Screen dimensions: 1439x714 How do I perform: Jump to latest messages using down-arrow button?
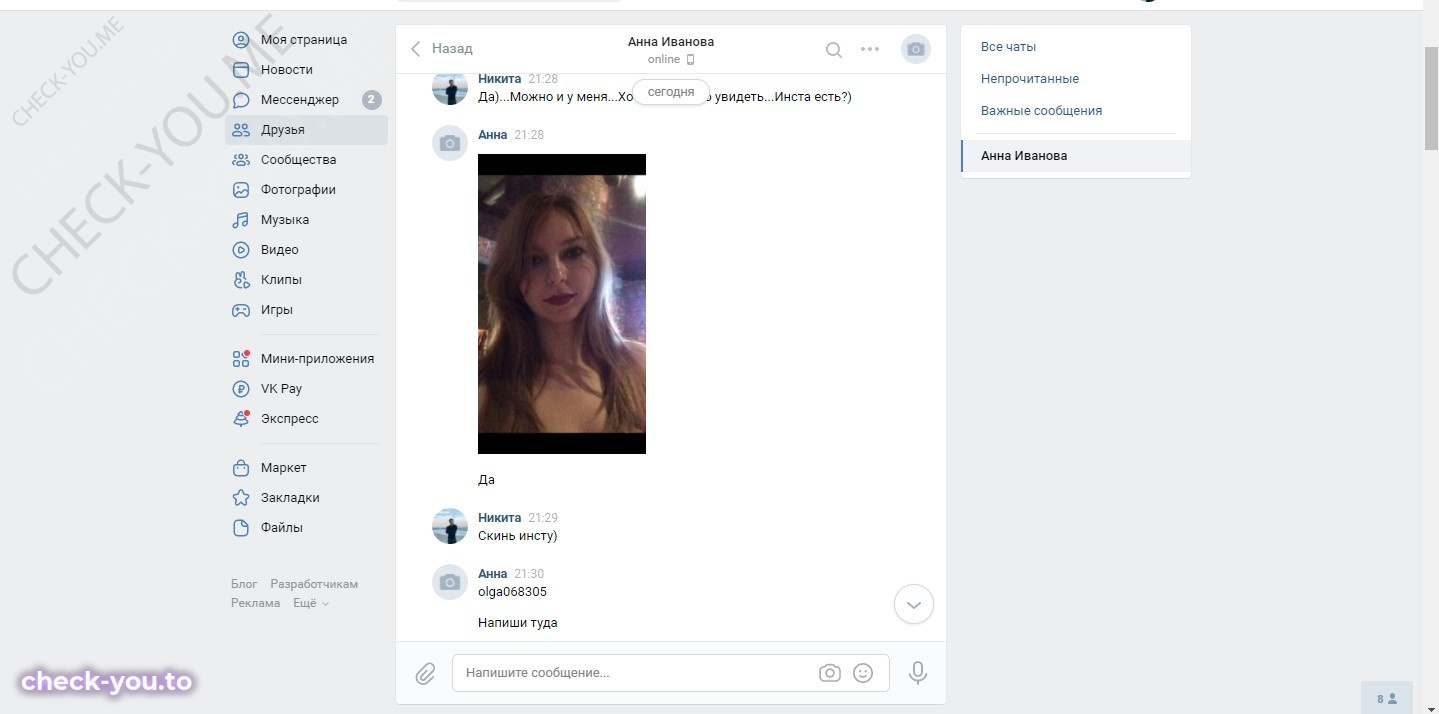[x=913, y=604]
